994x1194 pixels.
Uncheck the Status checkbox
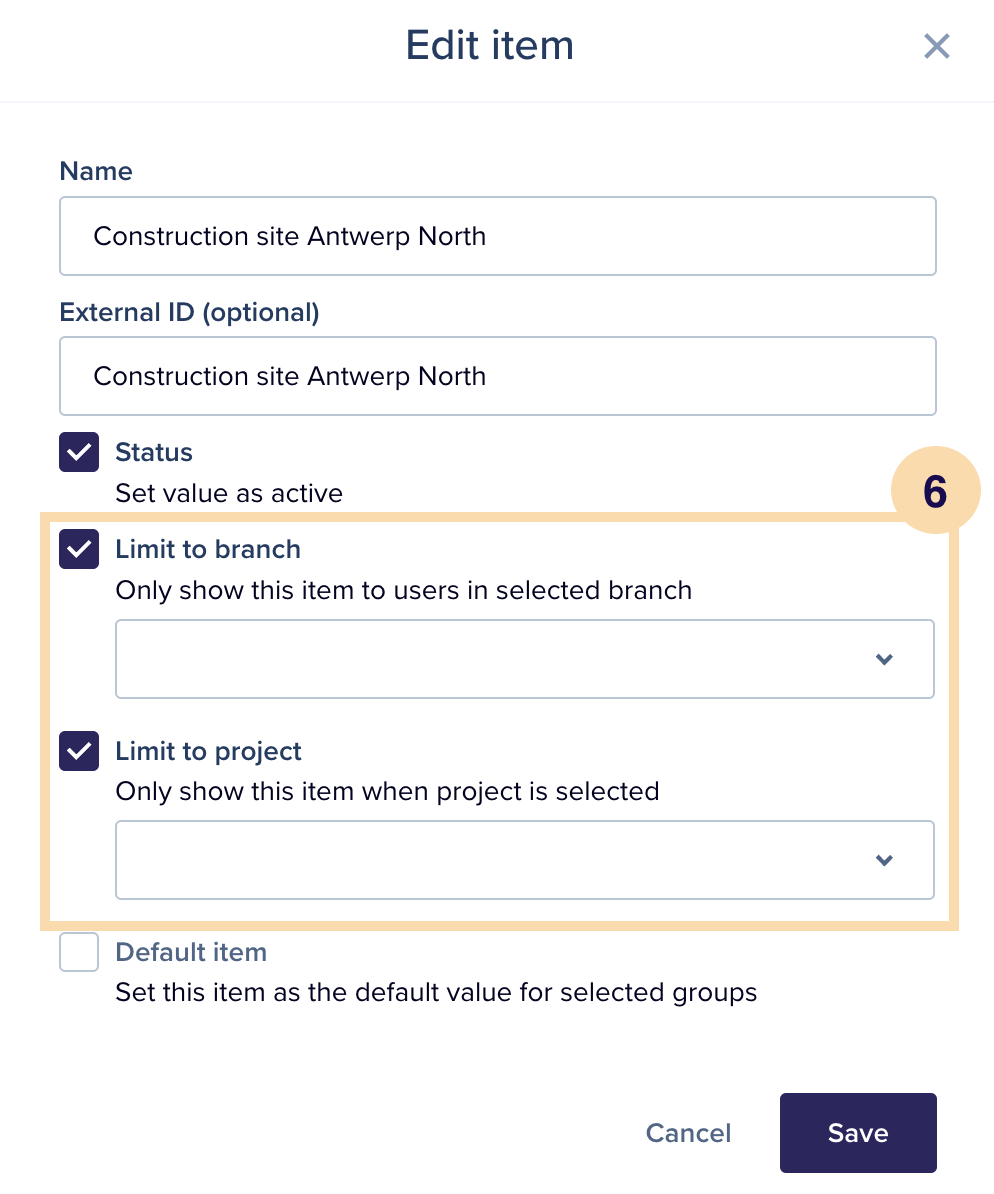[79, 452]
